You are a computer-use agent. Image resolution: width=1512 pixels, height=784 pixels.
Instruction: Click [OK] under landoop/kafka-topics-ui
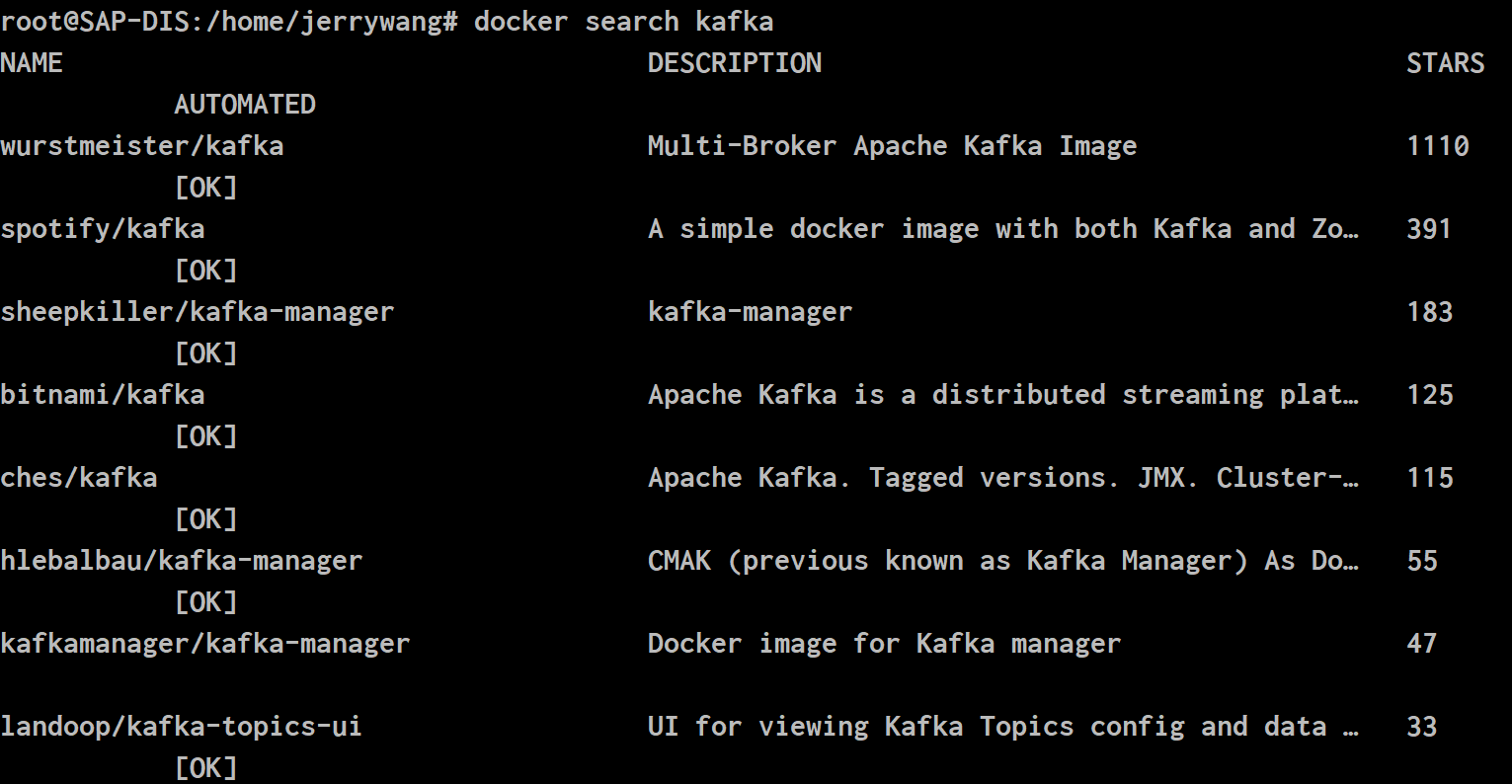point(205,768)
